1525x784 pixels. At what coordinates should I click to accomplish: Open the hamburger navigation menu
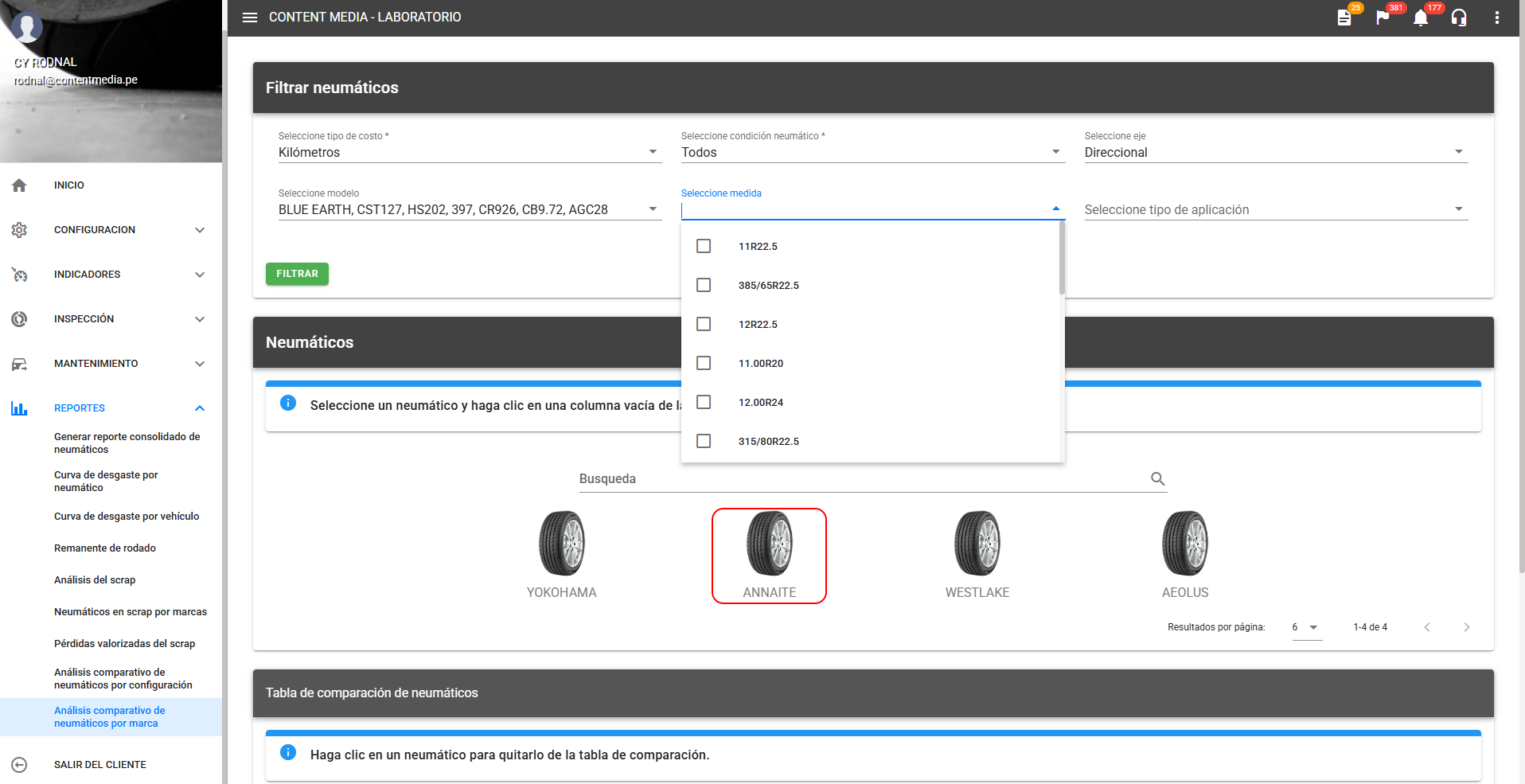pos(250,18)
